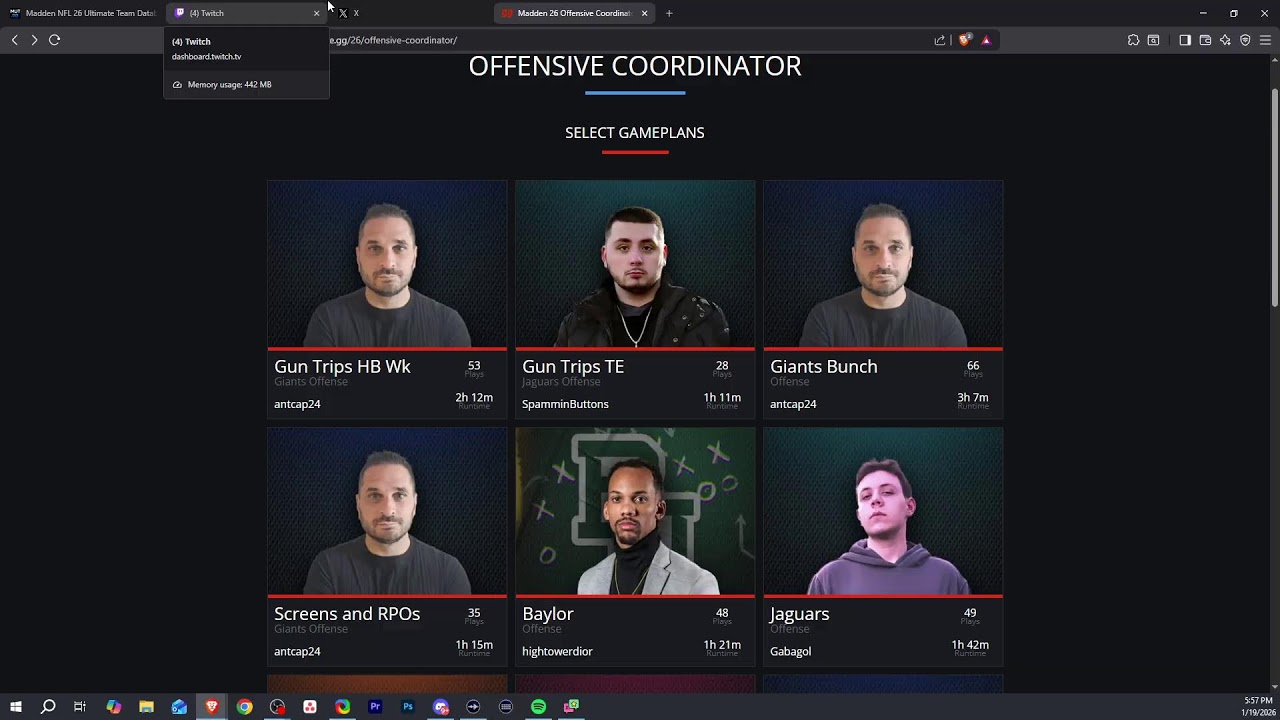The height and width of the screenshot is (720, 1280).
Task: Click the 2h 12m runtime value
Action: [x=474, y=397]
